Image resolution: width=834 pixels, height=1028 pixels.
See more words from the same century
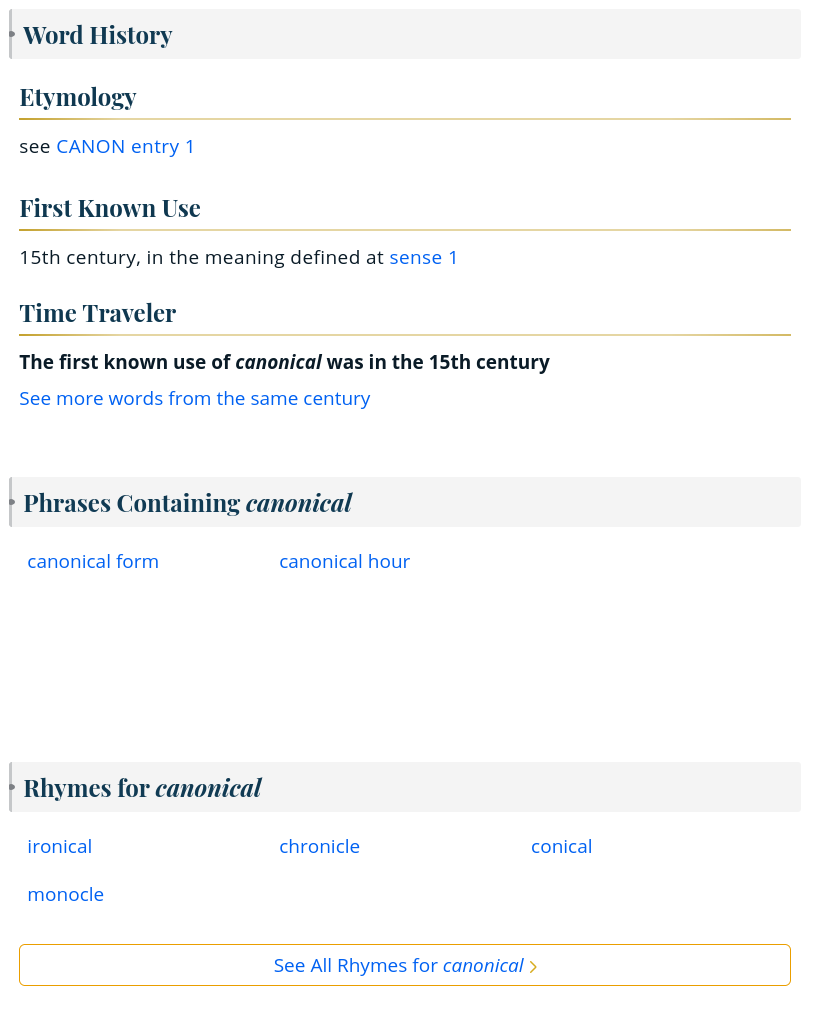(195, 399)
